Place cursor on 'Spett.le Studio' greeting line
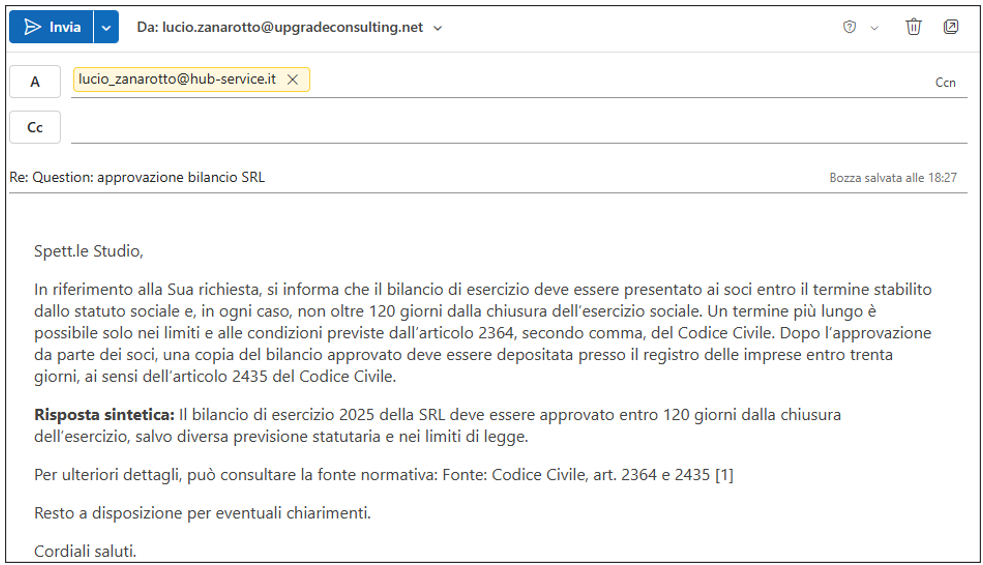This screenshot has width=983, height=565. click(88, 251)
